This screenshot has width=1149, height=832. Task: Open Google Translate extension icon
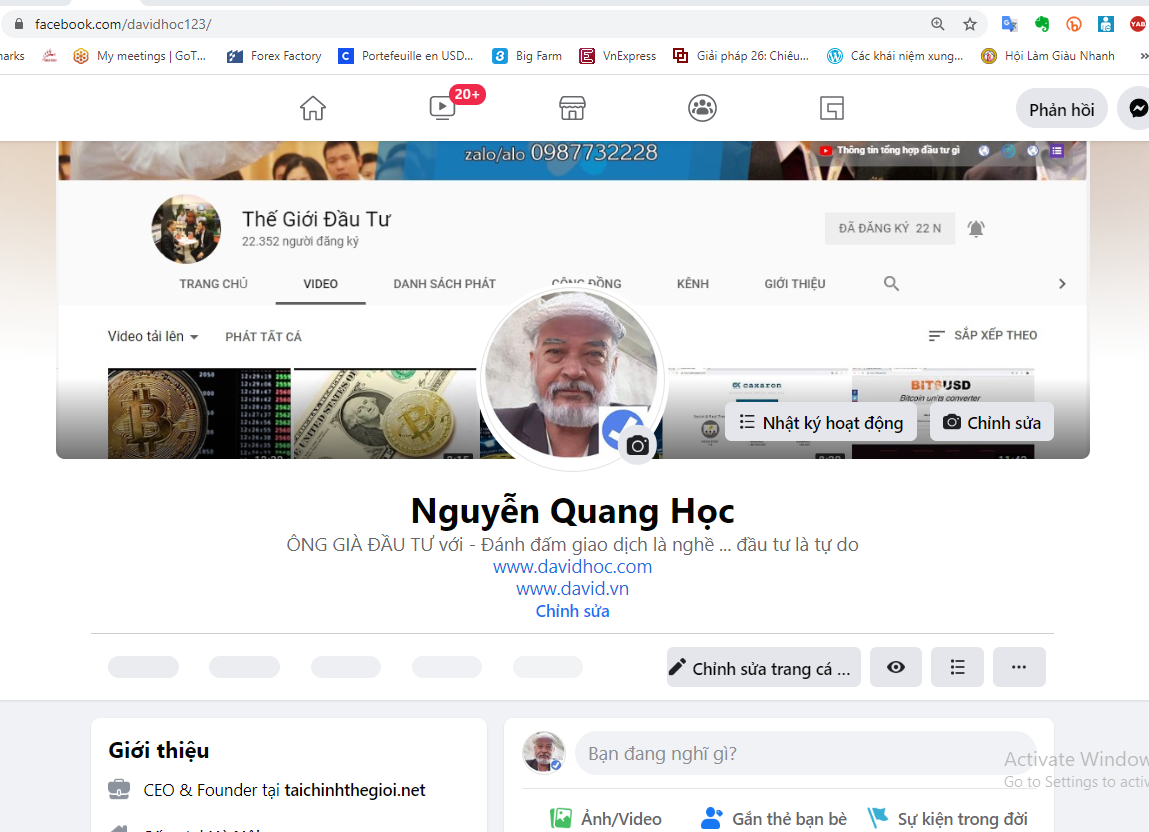(1010, 24)
